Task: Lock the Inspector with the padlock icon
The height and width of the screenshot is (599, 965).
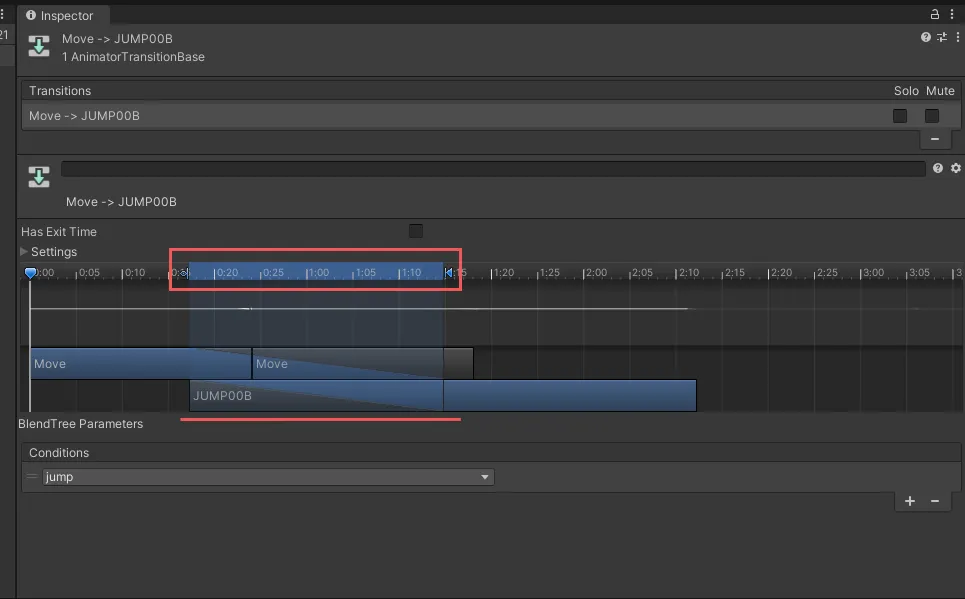Action: [935, 15]
